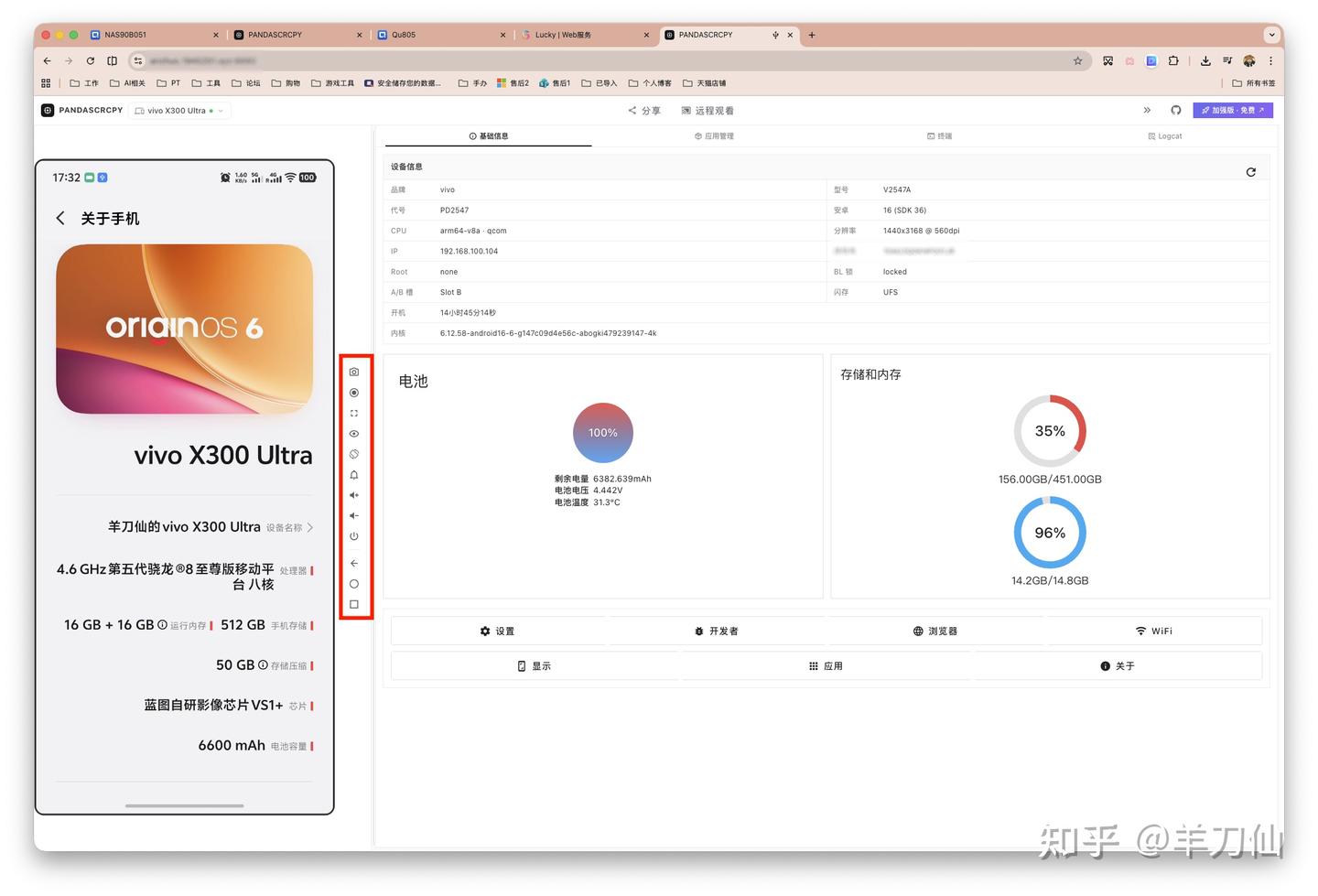The image size is (1318, 896).
Task: Open the 显示 settings shortcut
Action: click(535, 665)
